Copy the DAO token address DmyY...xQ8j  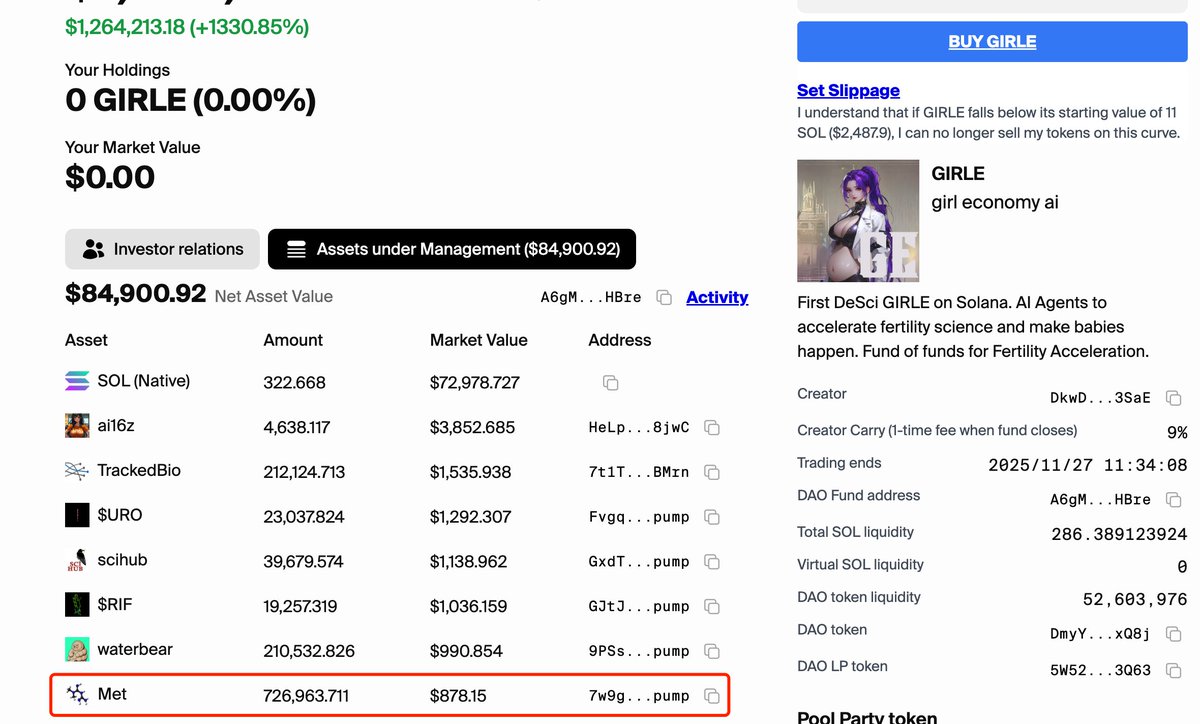[1174, 634]
